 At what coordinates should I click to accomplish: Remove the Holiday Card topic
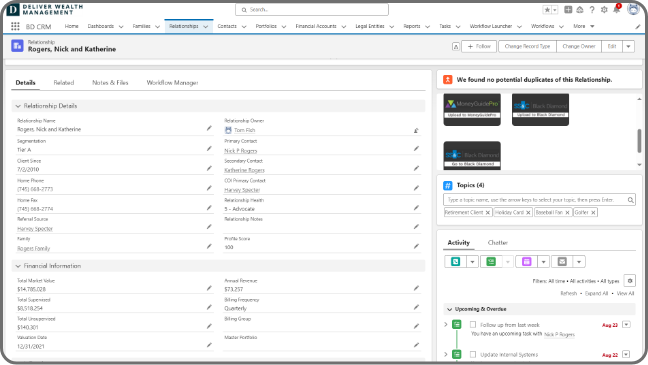click(528, 212)
